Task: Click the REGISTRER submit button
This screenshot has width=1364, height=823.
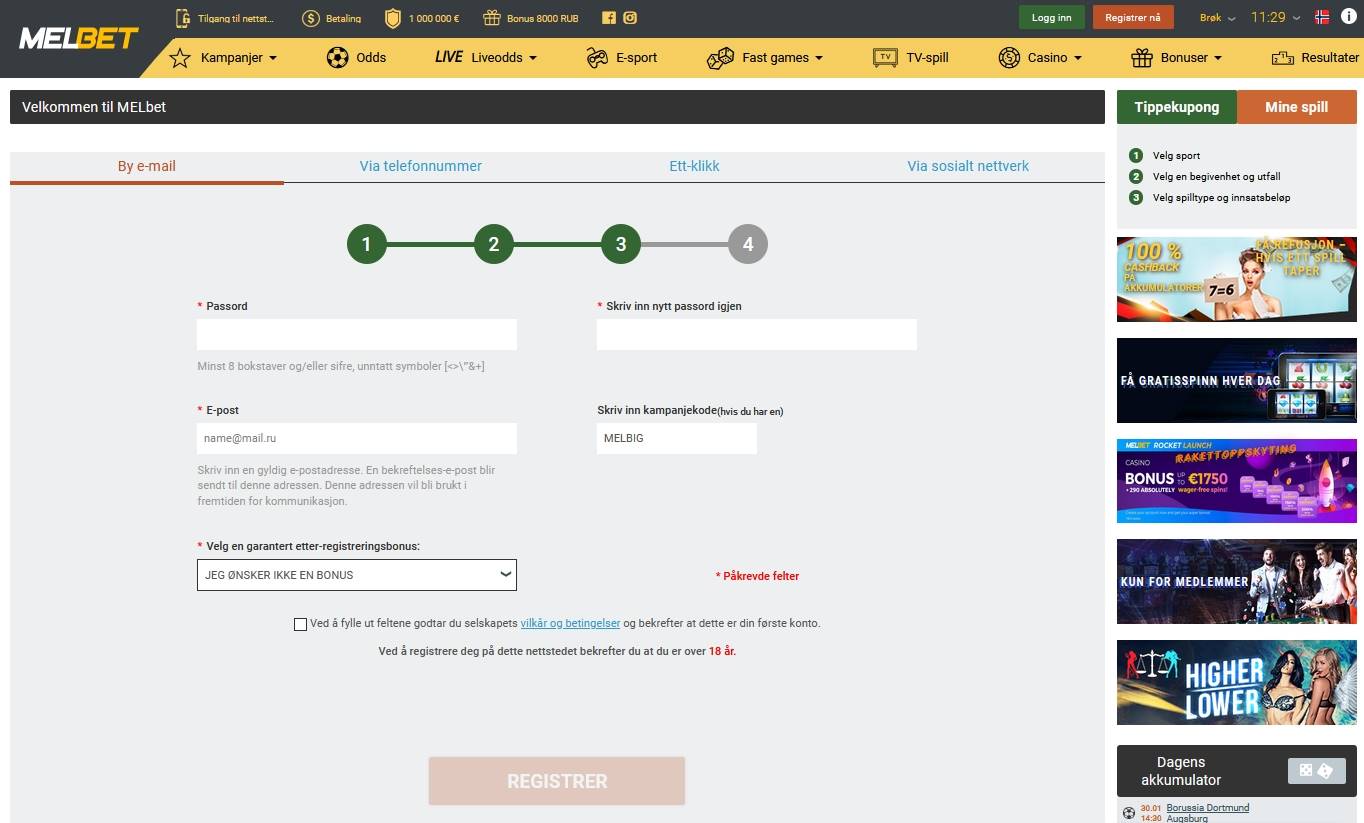Action: (x=557, y=781)
